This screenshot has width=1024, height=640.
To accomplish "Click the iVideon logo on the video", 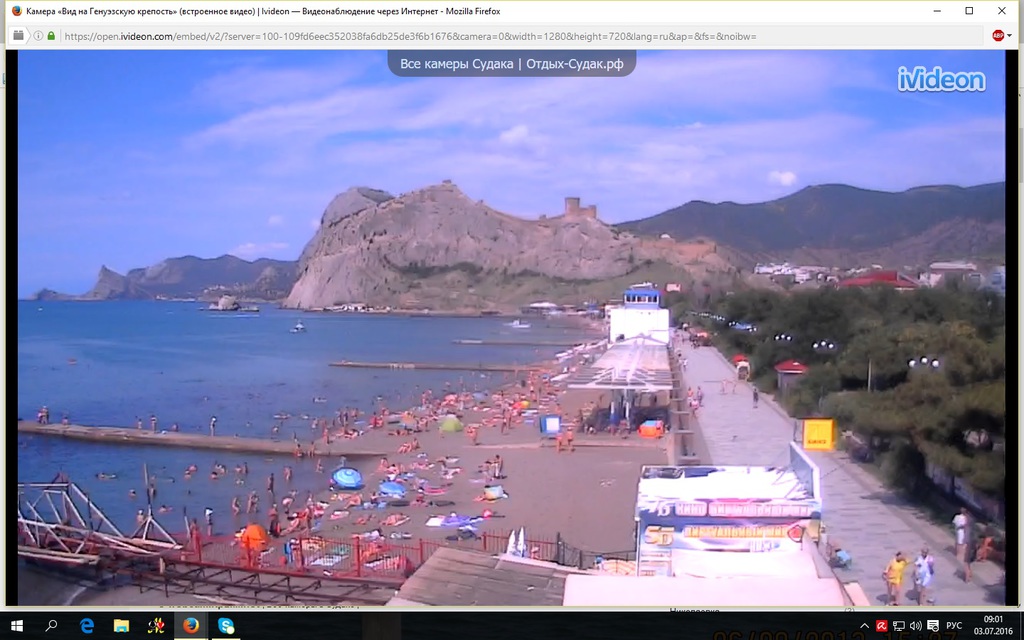I will [940, 79].
